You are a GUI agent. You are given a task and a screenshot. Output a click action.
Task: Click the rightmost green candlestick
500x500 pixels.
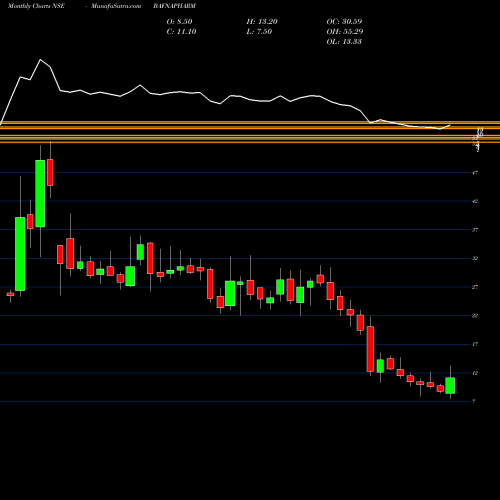click(450, 386)
